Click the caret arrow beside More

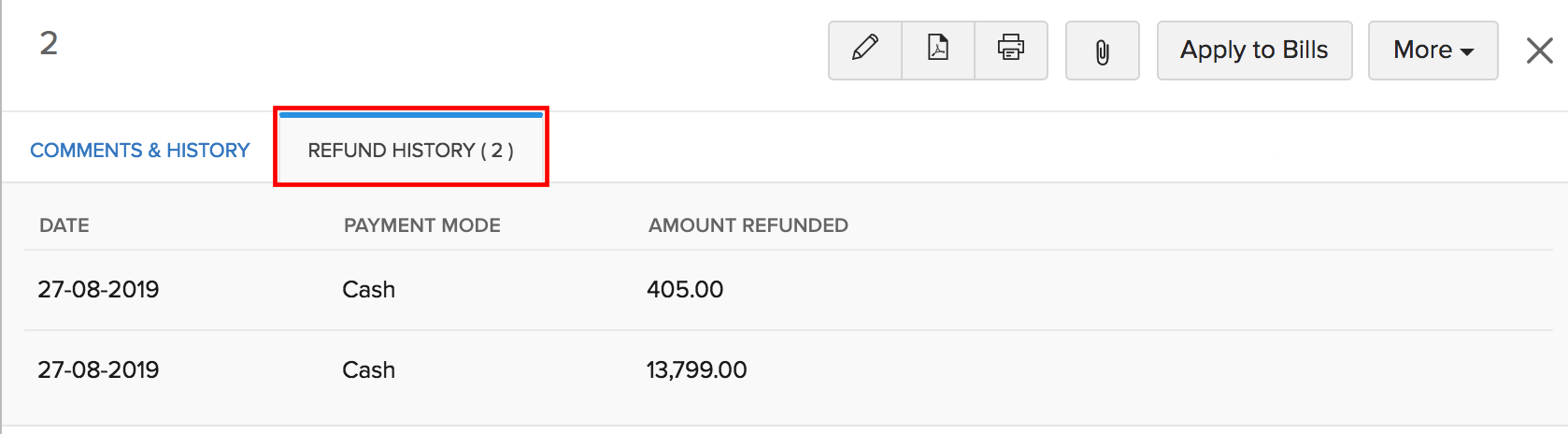(1467, 52)
